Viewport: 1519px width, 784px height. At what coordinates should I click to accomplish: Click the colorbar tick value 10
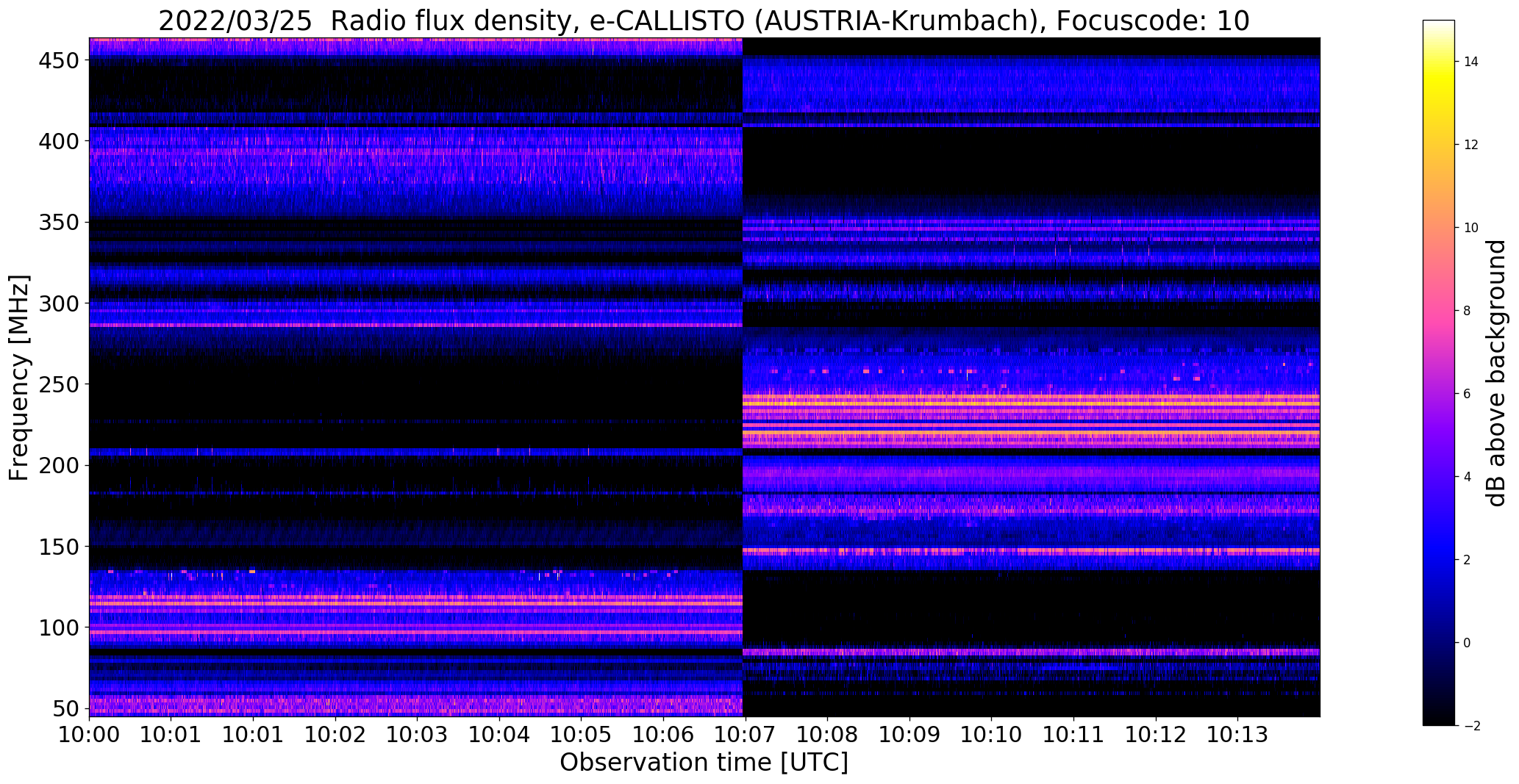1470,228
